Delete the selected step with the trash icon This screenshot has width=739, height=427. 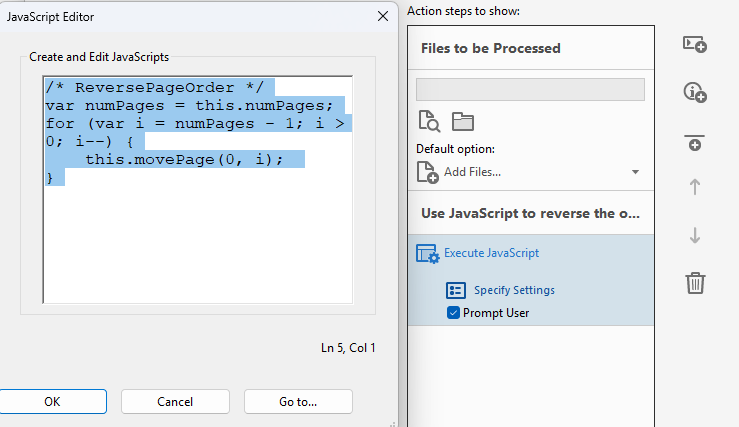click(x=695, y=283)
